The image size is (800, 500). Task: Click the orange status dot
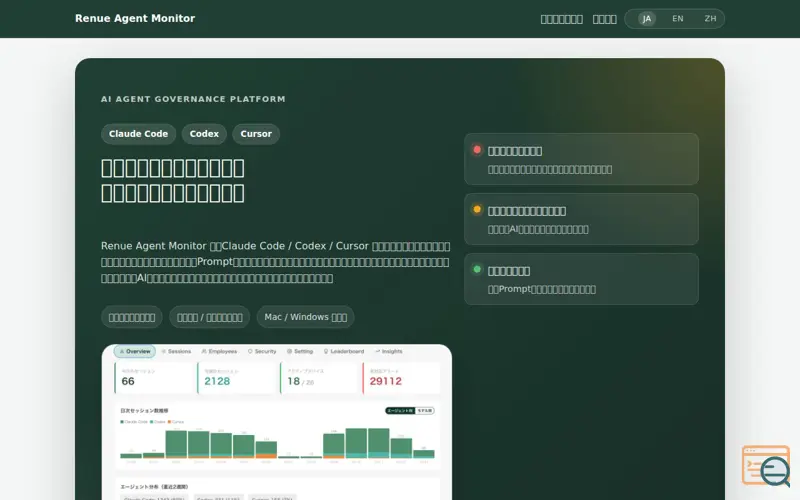pos(477,209)
